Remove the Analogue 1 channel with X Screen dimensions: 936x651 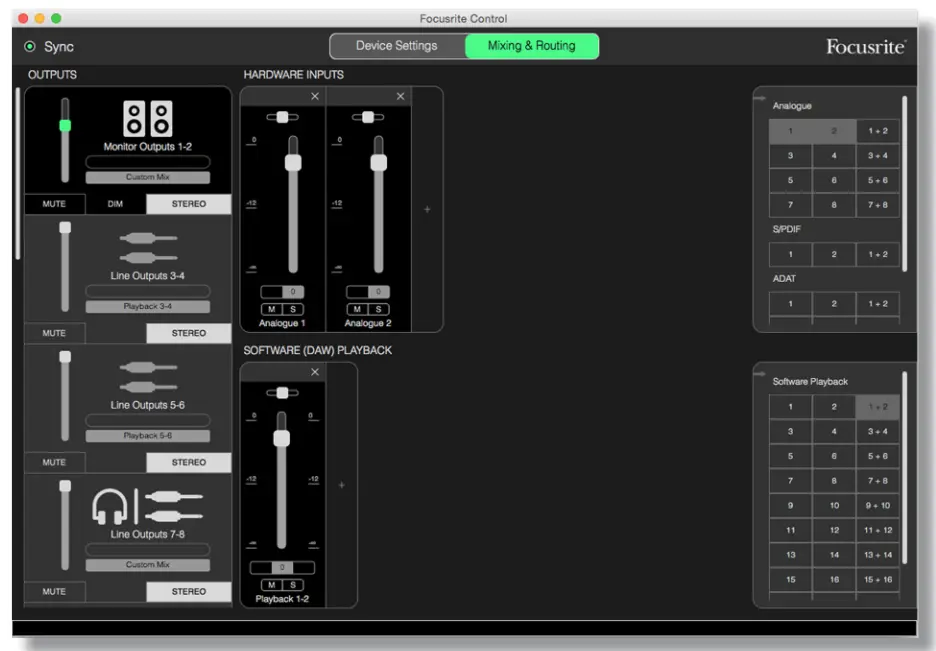point(315,96)
